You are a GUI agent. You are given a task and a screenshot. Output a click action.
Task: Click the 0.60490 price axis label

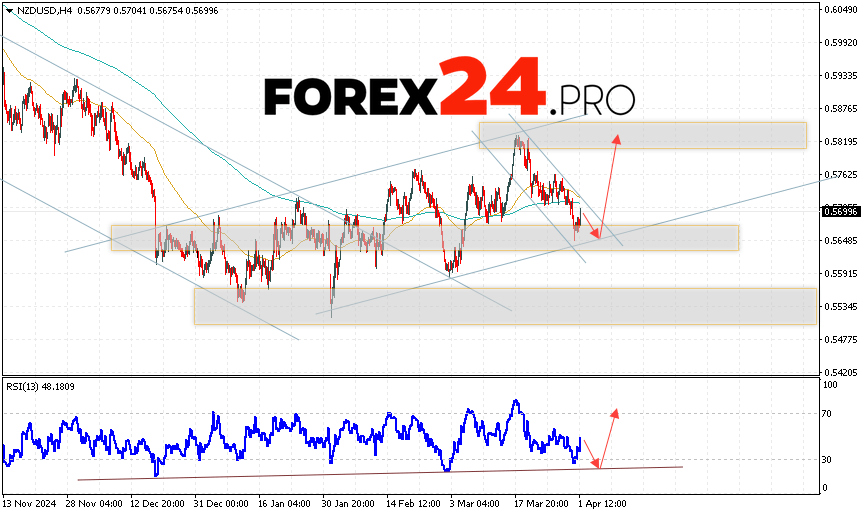click(x=840, y=10)
